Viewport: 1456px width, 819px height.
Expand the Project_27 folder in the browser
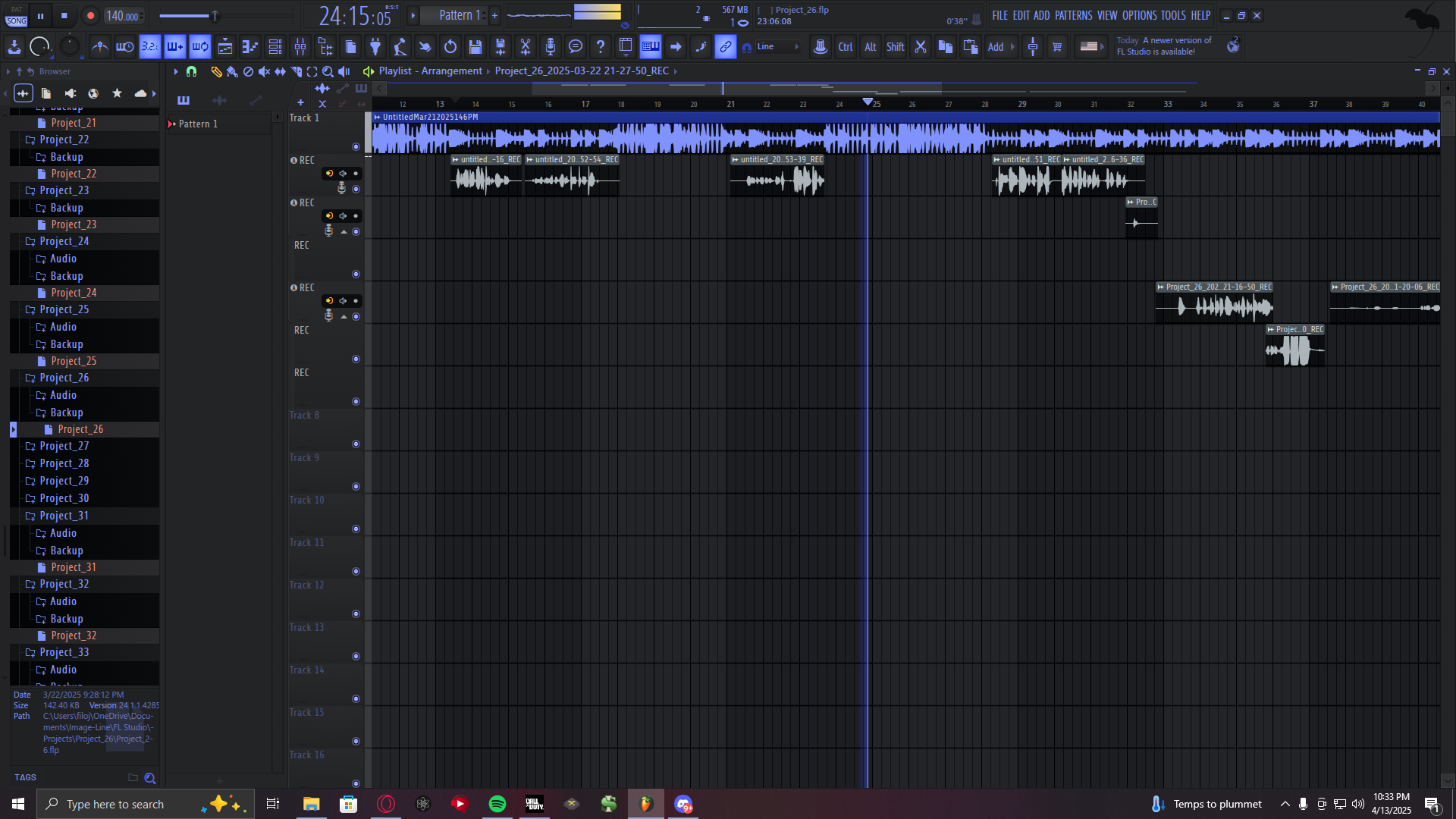point(64,446)
